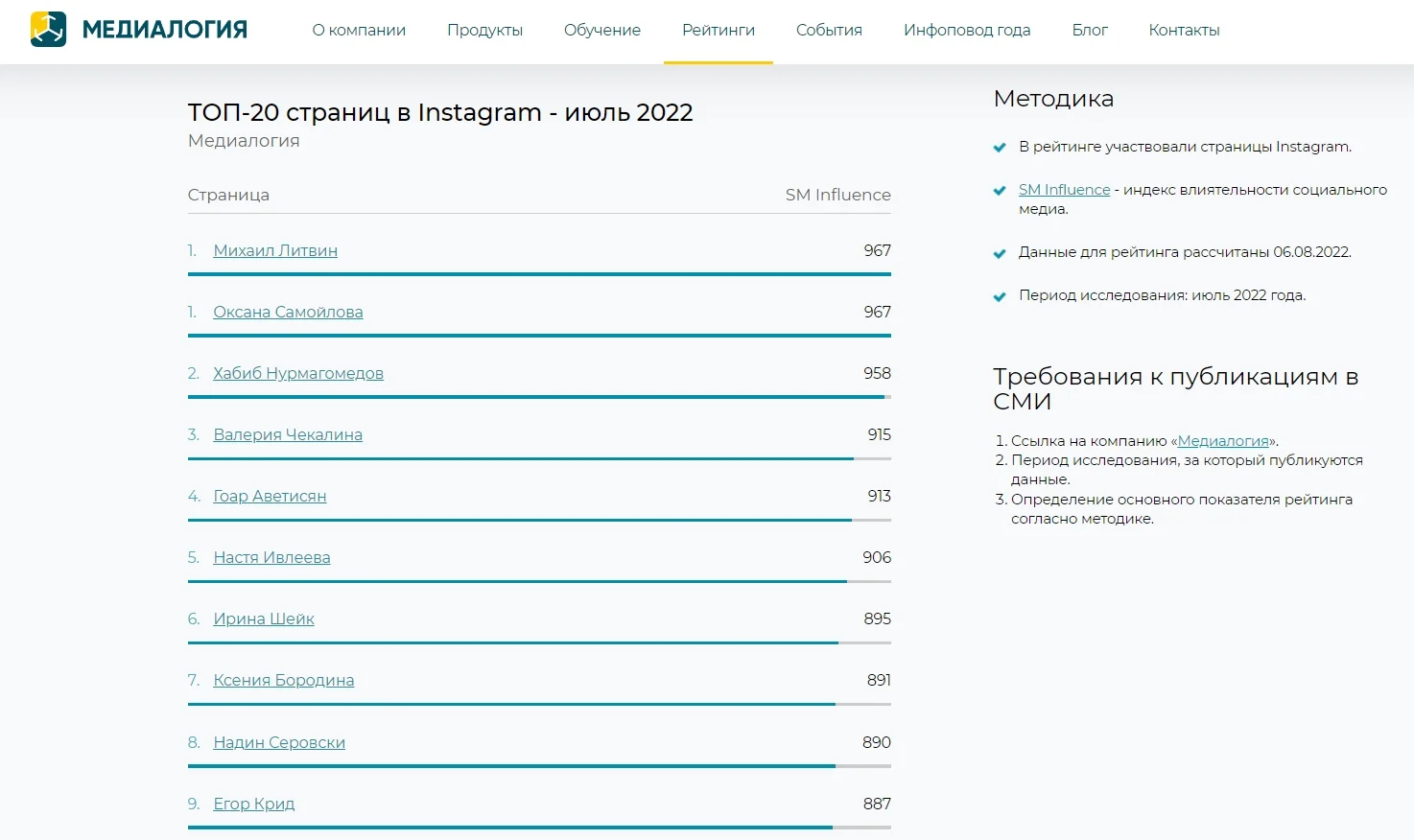This screenshot has width=1414, height=840.
Task: Click Хабиб Нурмагомедов's score 958
Action: (877, 373)
